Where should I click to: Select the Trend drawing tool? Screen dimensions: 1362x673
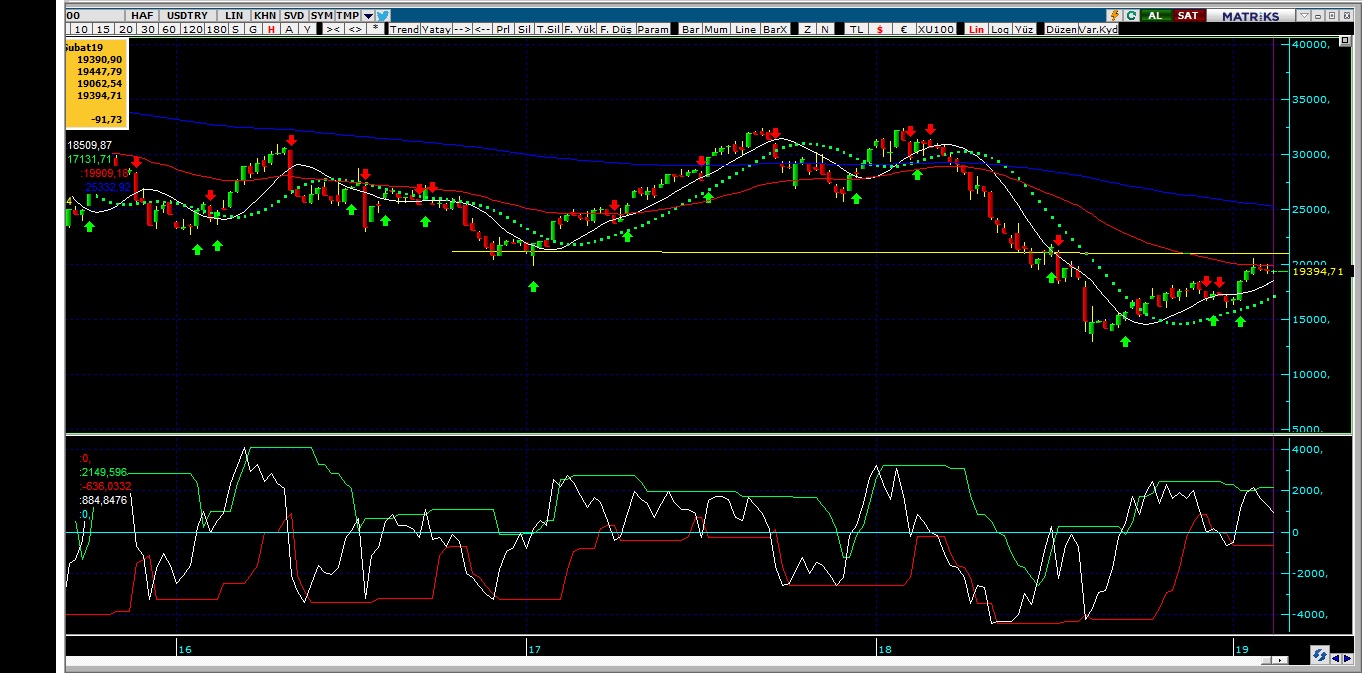(404, 29)
